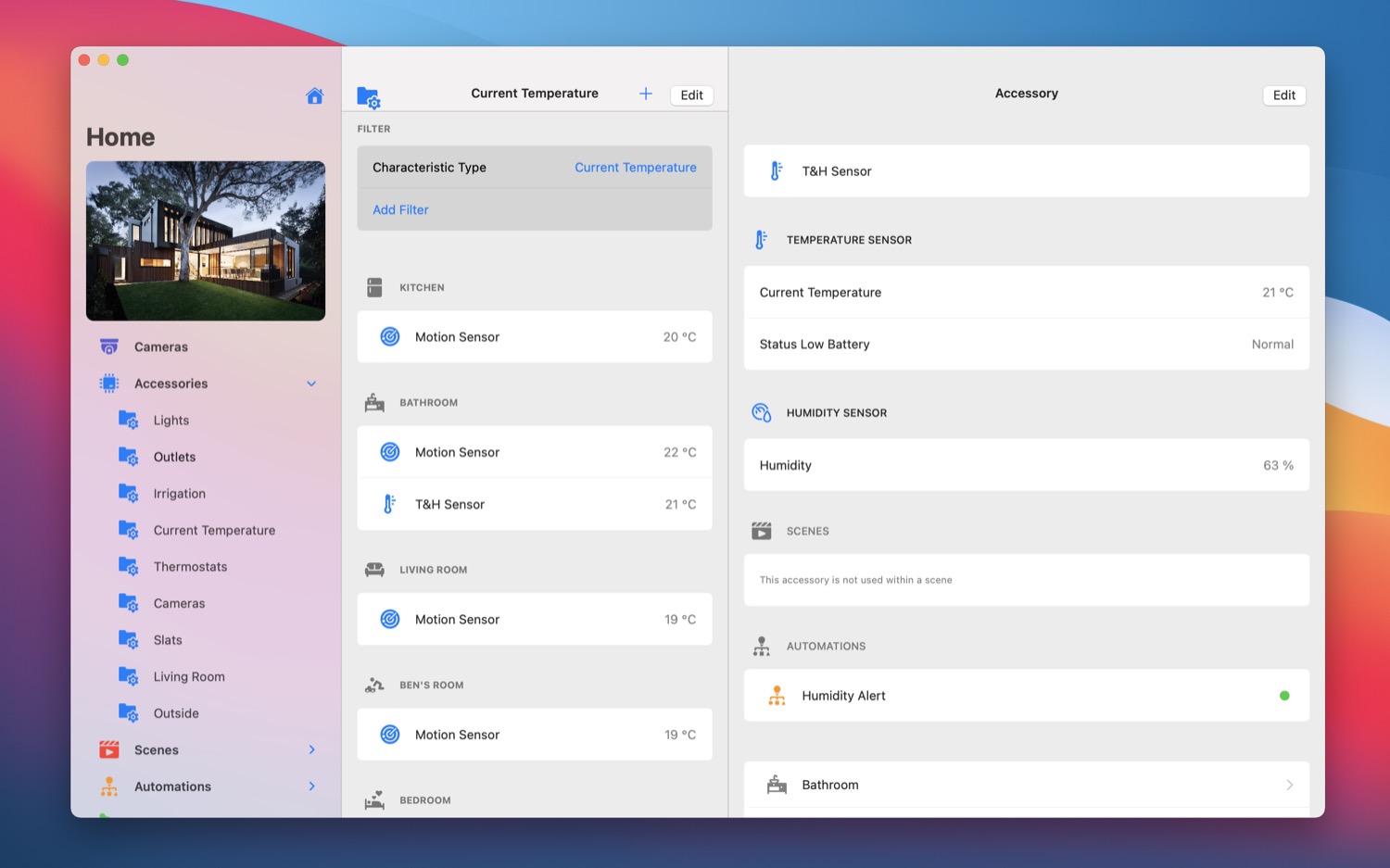Click the Cameras icon in sidebar
The height and width of the screenshot is (868, 1390).
point(109,346)
